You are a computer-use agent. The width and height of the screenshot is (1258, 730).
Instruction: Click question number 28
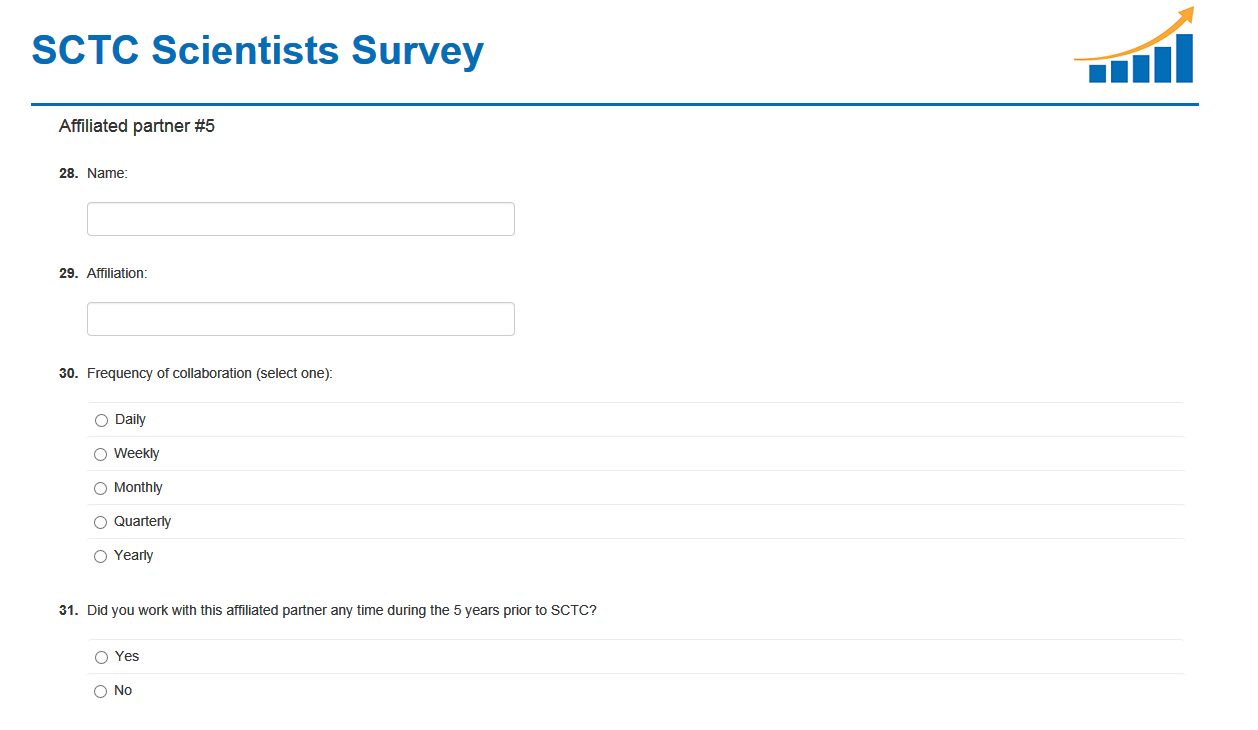(x=68, y=173)
